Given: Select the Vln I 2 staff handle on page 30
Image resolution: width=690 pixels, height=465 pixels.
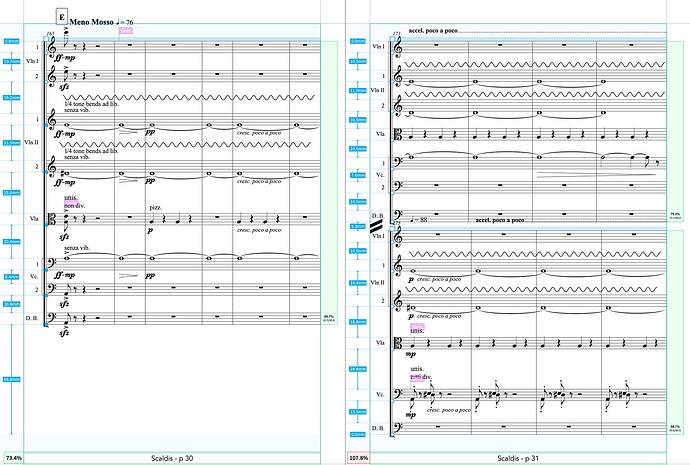Looking at the screenshot, I should pyautogui.click(x=46, y=82).
